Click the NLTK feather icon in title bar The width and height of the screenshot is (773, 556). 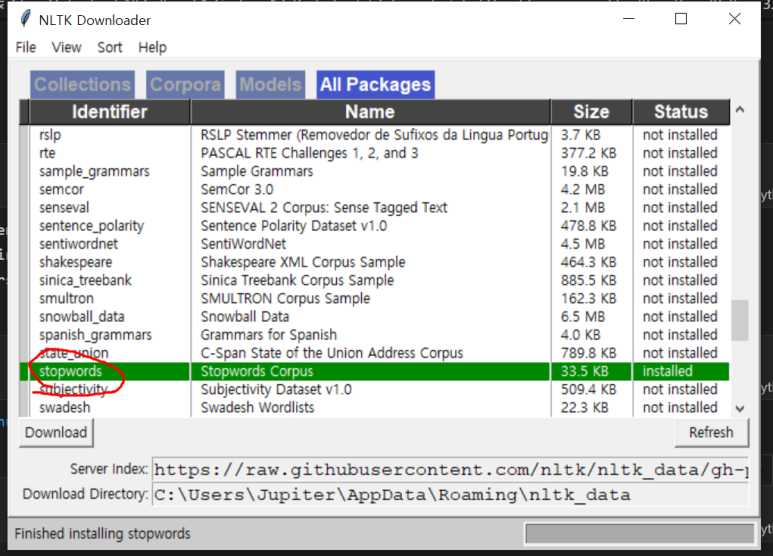pos(25,19)
